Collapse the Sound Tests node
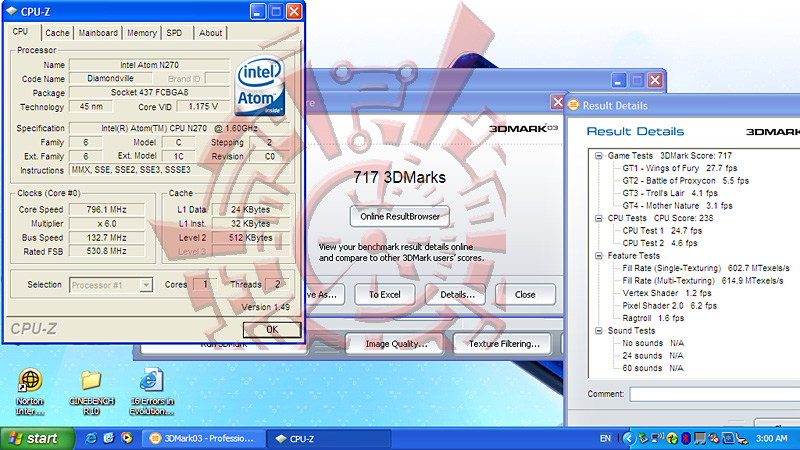The width and height of the screenshot is (800, 450). [x=599, y=331]
